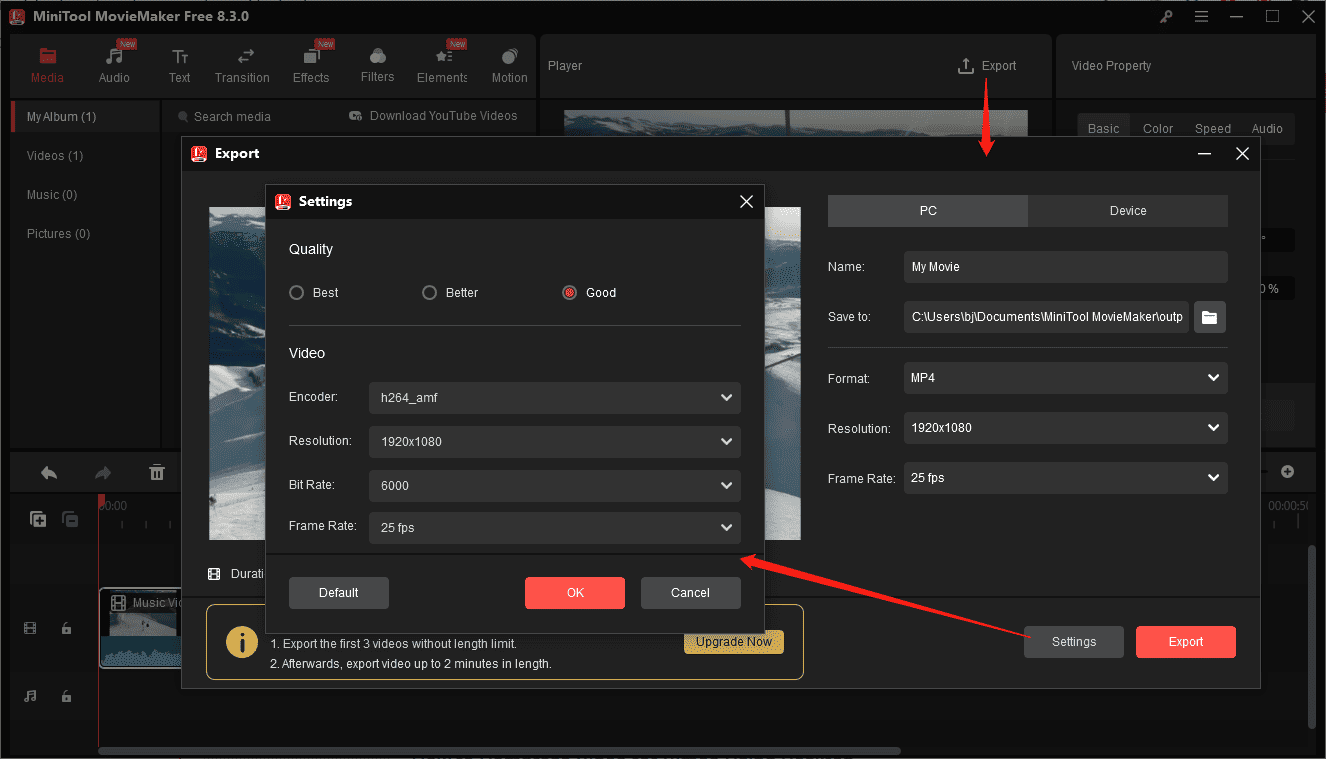Click the redo arrow in timeline toolbar
The width and height of the screenshot is (1326, 759).
pyautogui.click(x=103, y=473)
